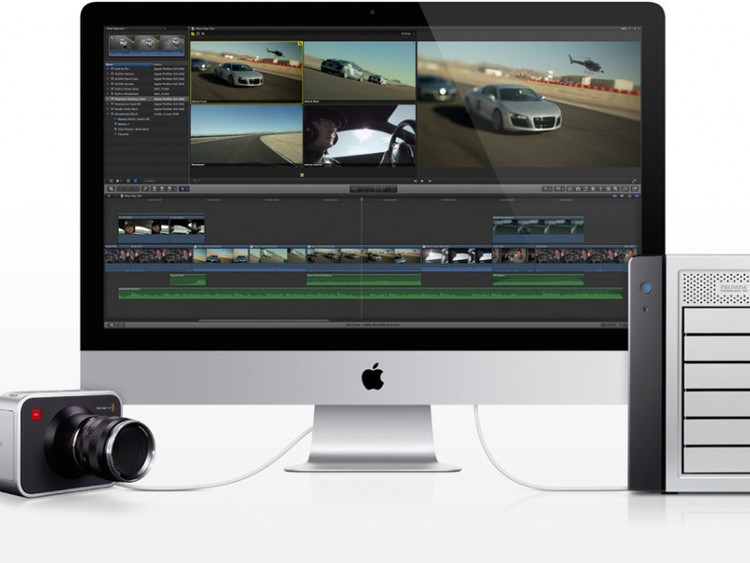Collapse the expanded bottom clip row
Image resolution: width=750 pixels, height=563 pixels.
coord(108,114)
